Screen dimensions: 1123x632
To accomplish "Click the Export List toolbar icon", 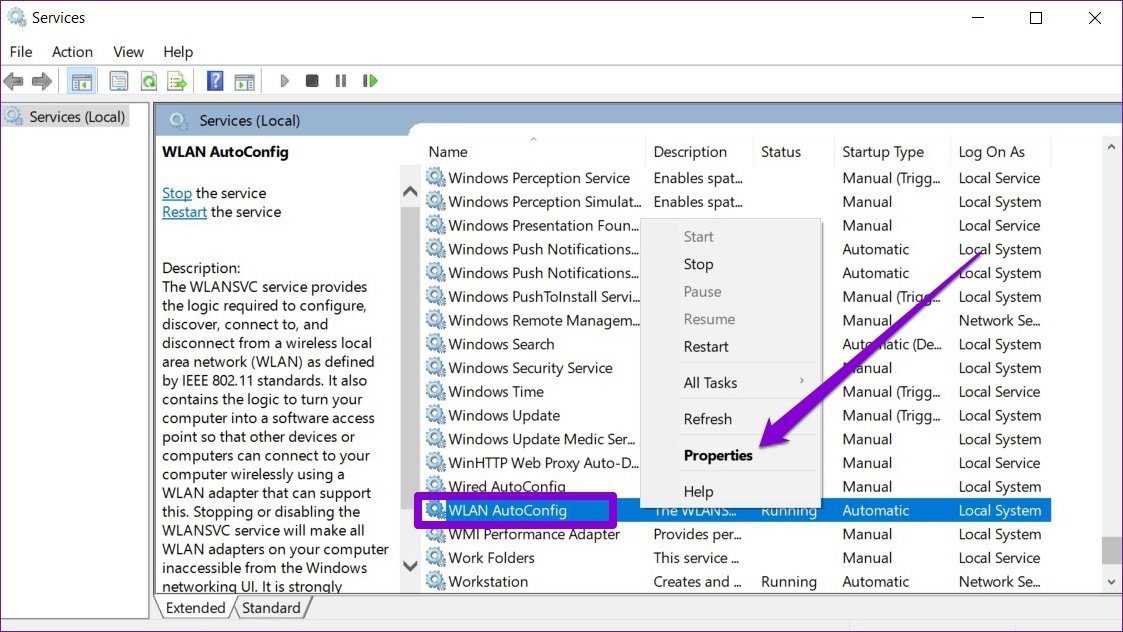I will point(177,81).
